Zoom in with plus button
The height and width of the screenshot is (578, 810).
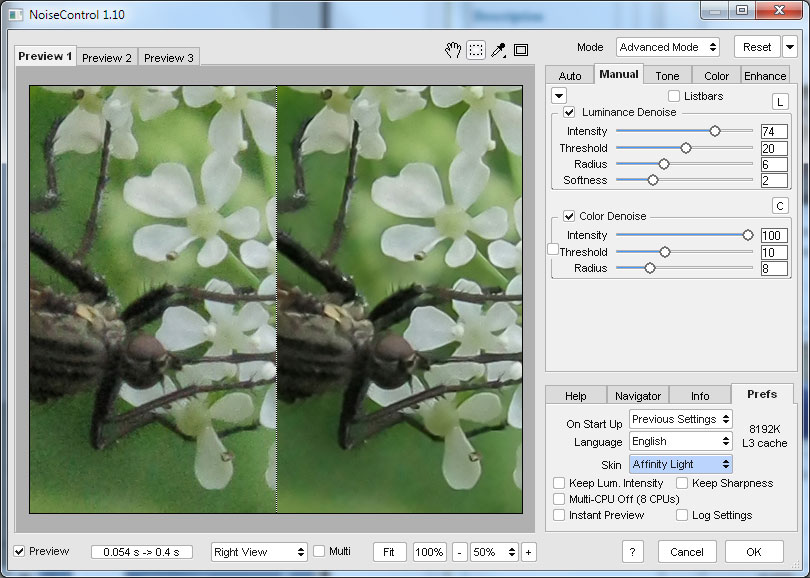[528, 552]
